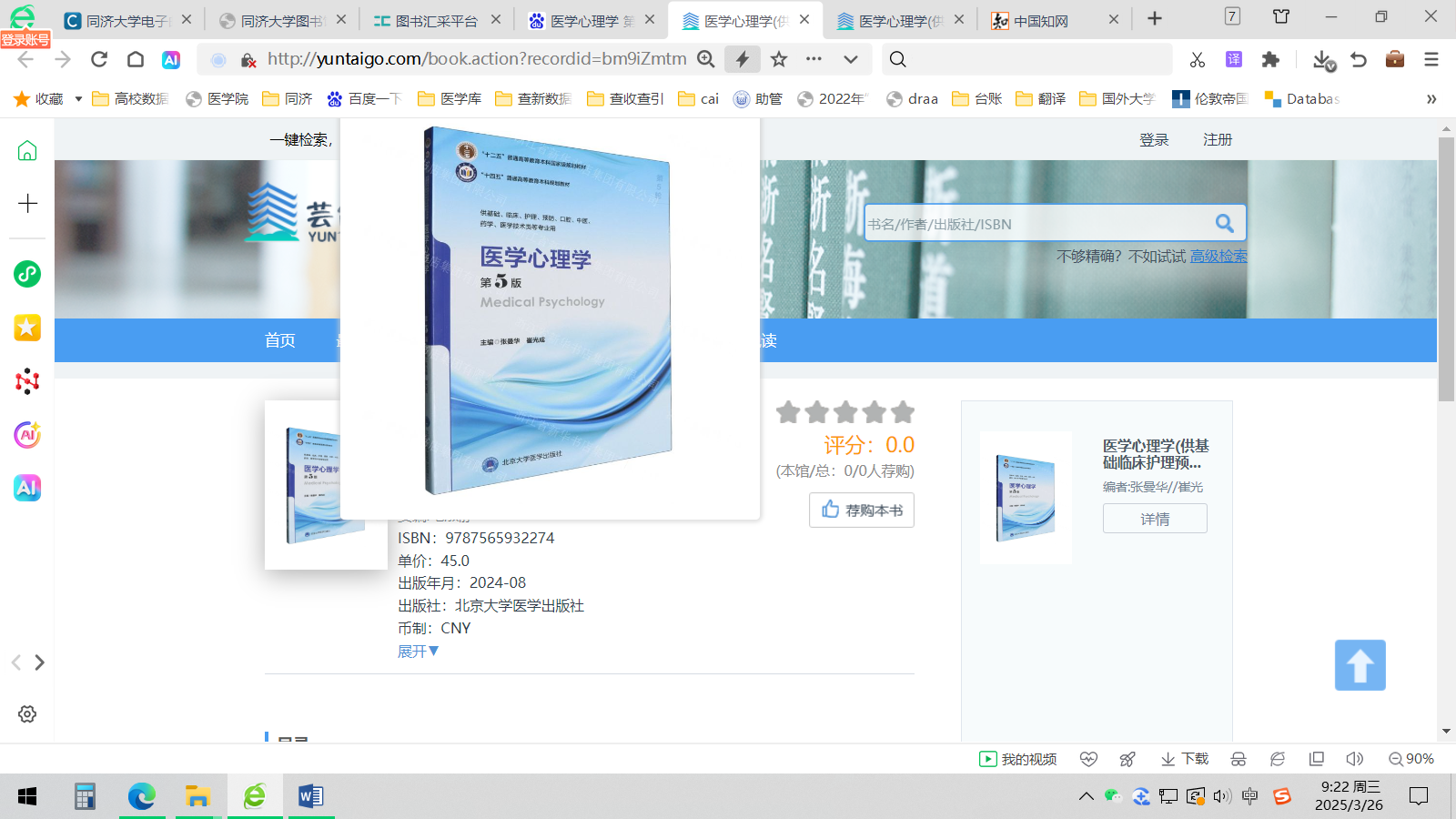Open Microsoft Edge from the taskbar
This screenshot has width=1456, height=819.
[141, 797]
